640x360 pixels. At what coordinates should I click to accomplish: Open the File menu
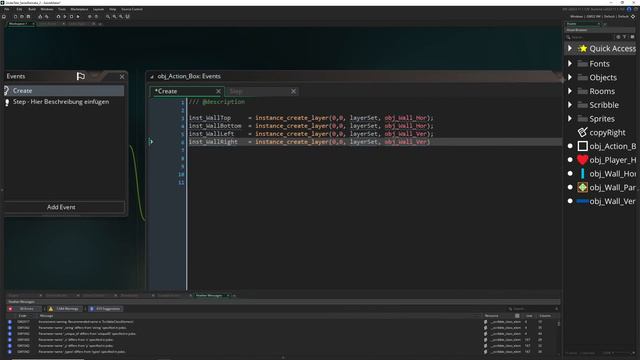[7, 9]
